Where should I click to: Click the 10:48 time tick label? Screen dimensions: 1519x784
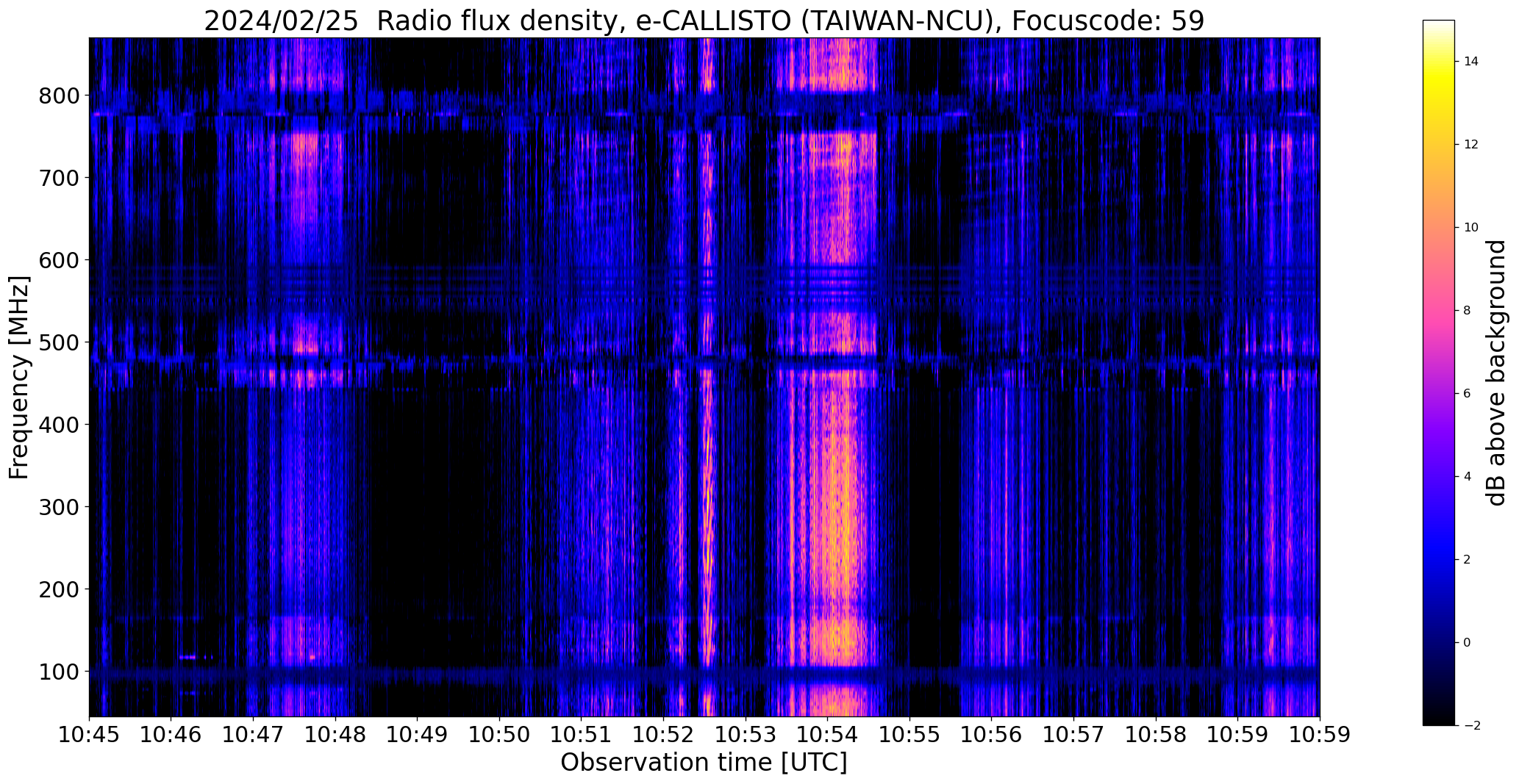335,735
